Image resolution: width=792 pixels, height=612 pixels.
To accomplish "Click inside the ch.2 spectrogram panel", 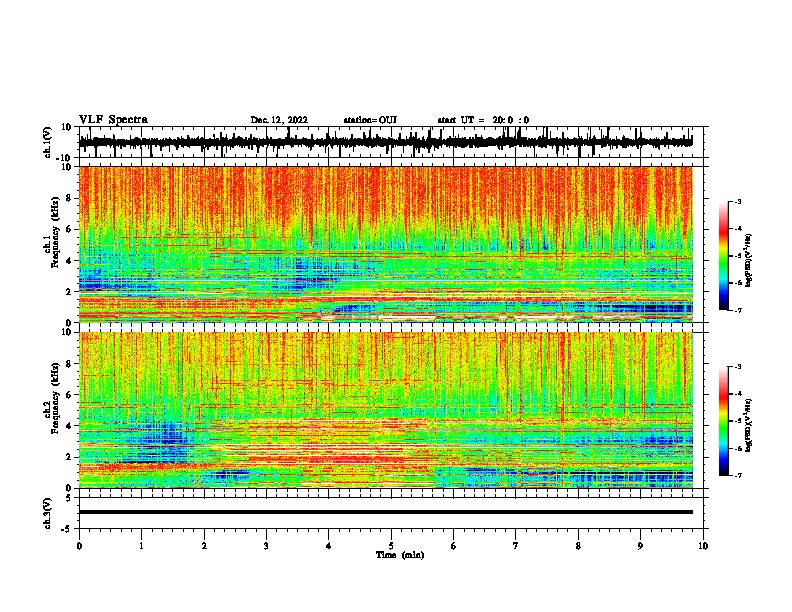I will coord(386,410).
